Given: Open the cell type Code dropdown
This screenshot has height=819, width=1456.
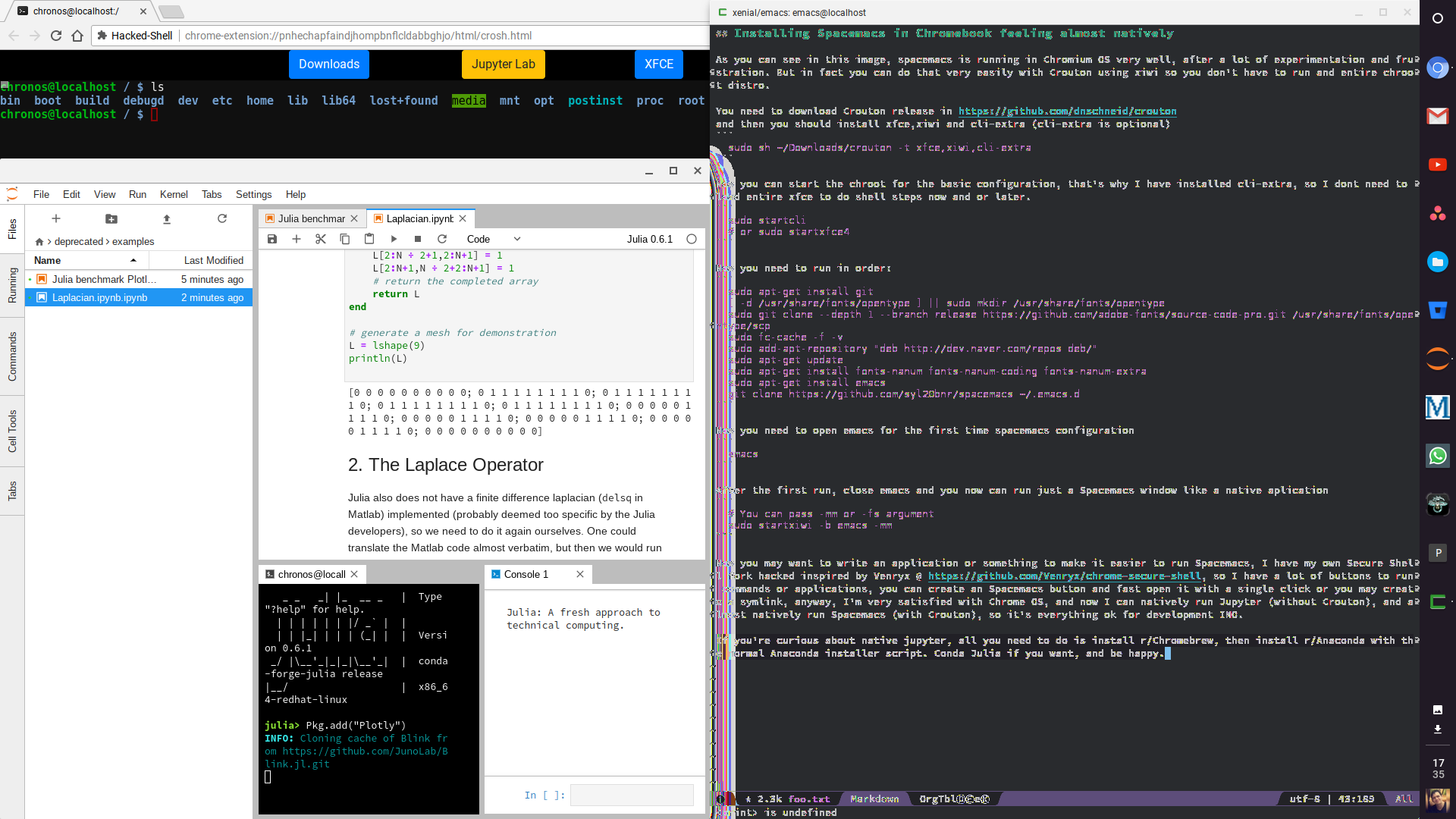Looking at the screenshot, I should (493, 239).
